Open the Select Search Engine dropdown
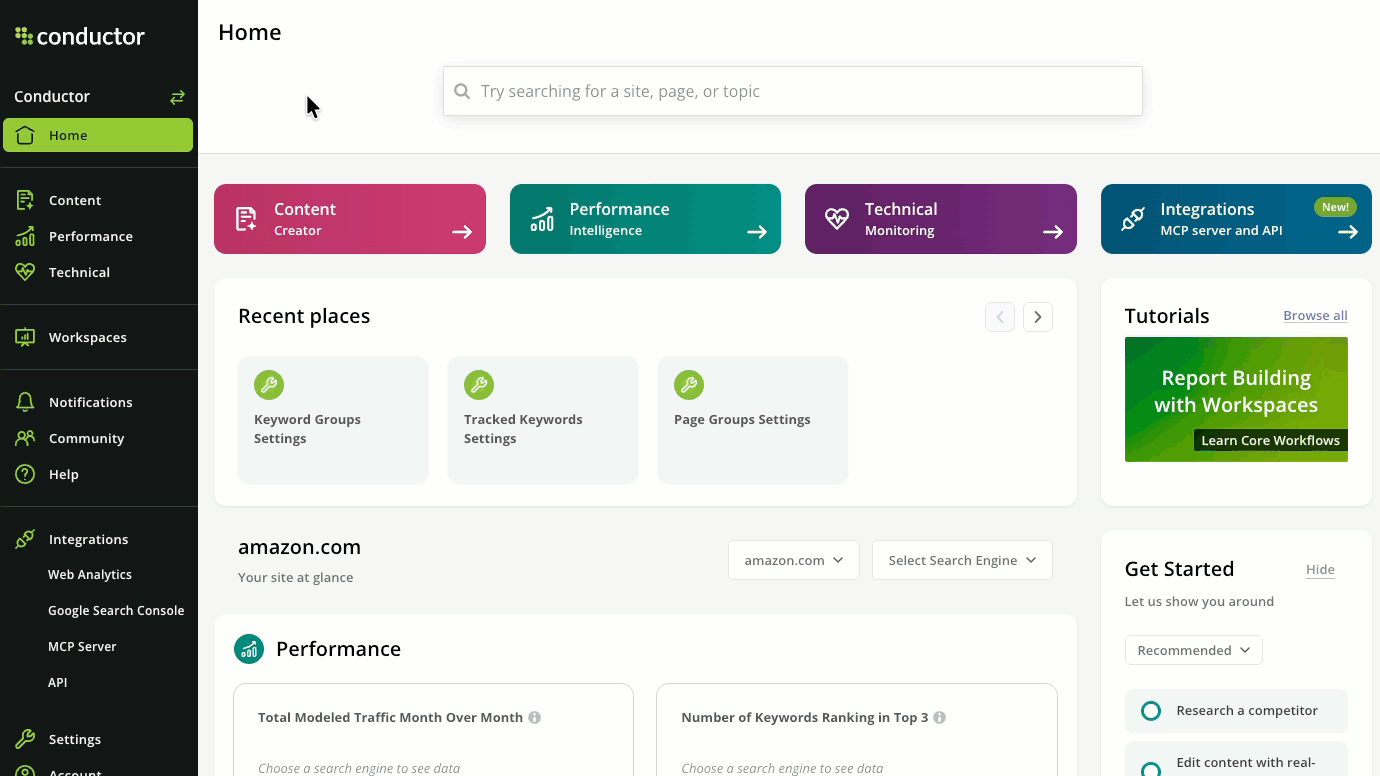This screenshot has width=1380, height=776. [x=962, y=560]
